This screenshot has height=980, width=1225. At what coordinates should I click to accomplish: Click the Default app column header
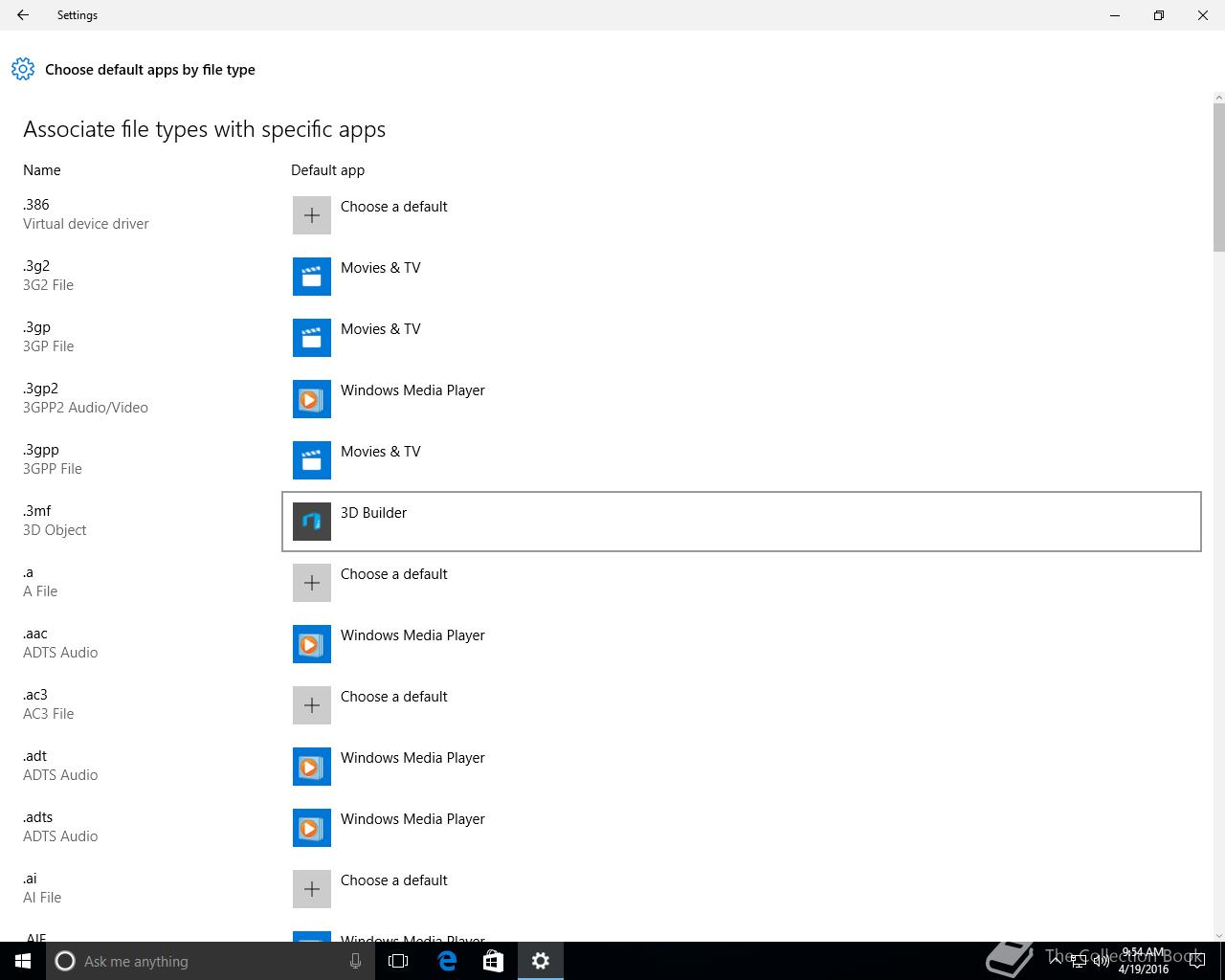(327, 170)
